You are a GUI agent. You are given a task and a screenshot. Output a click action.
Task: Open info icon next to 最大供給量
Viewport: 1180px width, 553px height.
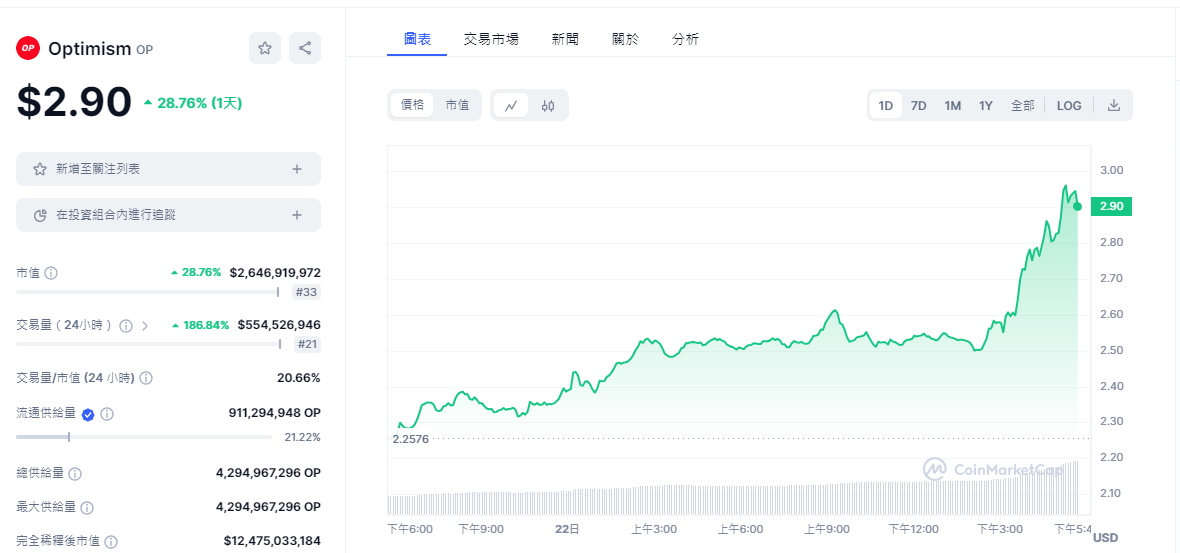point(87,508)
